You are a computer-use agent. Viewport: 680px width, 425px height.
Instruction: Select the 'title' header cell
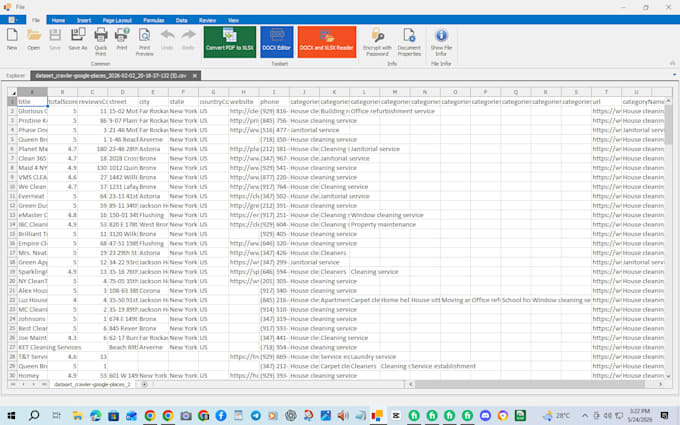click(32, 101)
